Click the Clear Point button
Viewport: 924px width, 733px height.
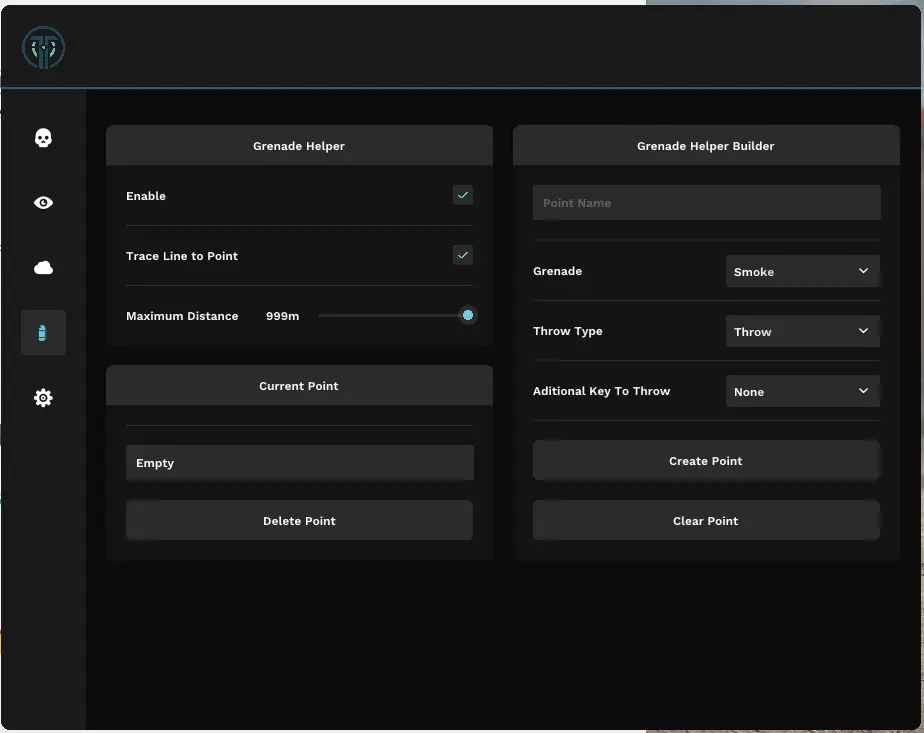click(x=706, y=521)
